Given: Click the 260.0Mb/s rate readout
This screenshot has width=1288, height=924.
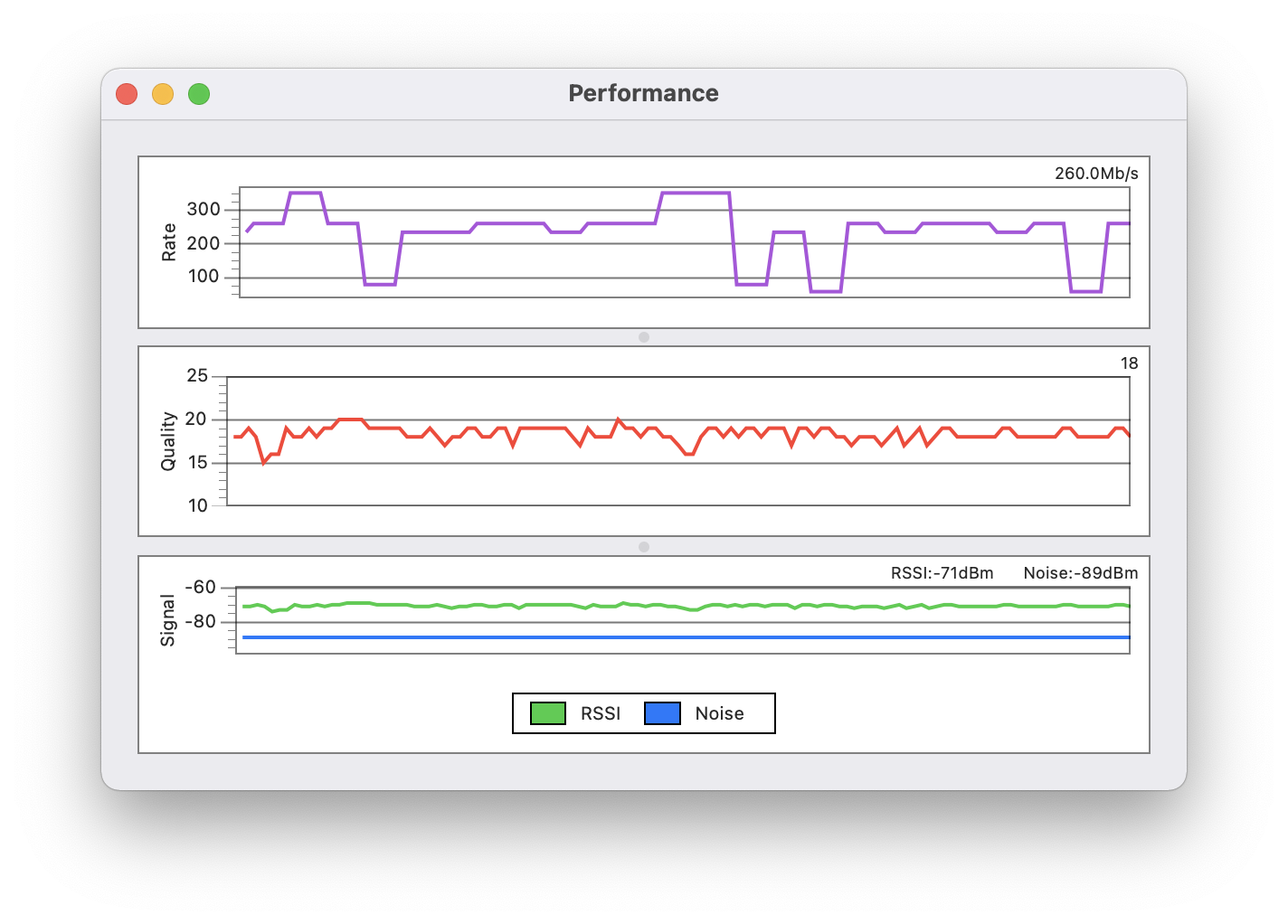Looking at the screenshot, I should (x=1096, y=174).
